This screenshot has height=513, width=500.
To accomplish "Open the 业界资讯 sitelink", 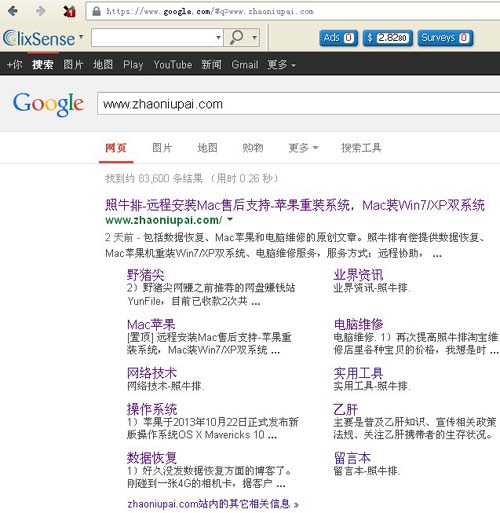I will 358,275.
